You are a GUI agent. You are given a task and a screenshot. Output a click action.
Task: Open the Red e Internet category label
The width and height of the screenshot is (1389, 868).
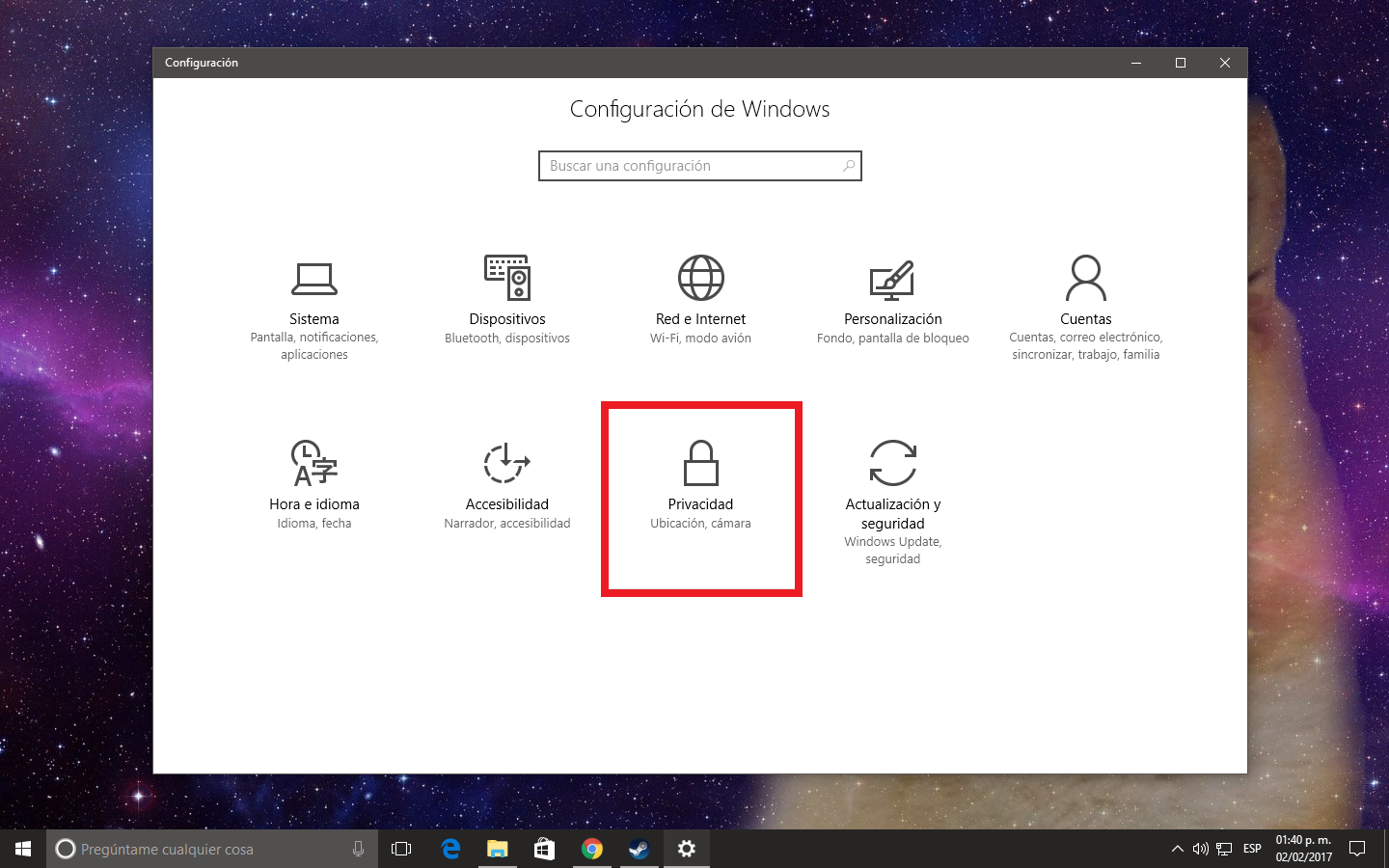(701, 319)
